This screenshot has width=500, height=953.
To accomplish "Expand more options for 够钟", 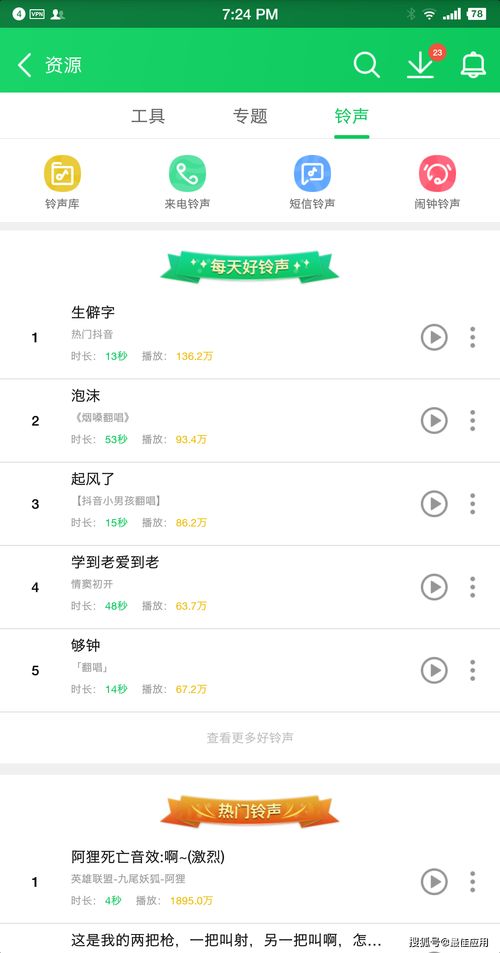I will 473,670.
